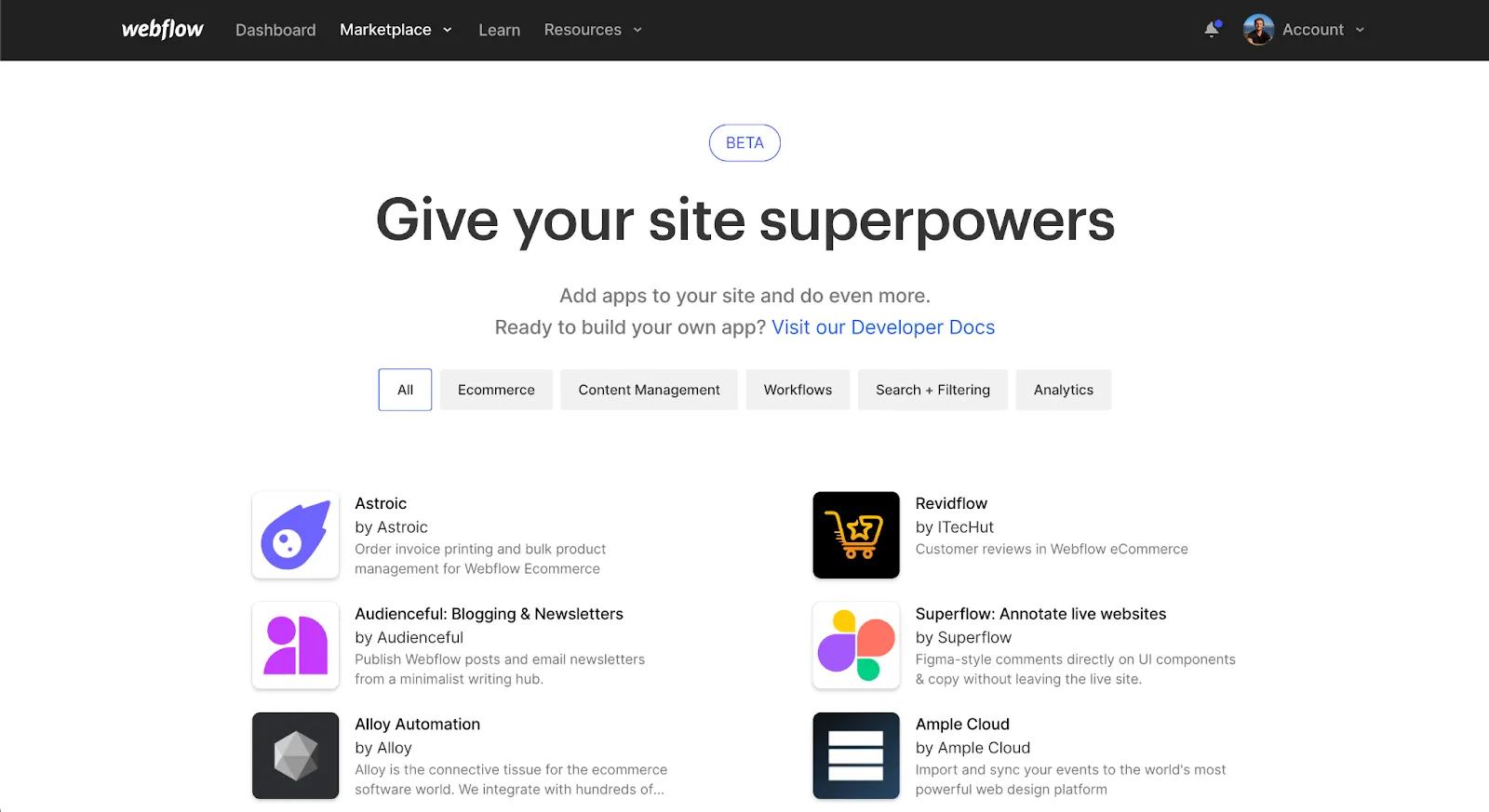
Task: Filter apps by Ecommerce
Action: (x=496, y=390)
